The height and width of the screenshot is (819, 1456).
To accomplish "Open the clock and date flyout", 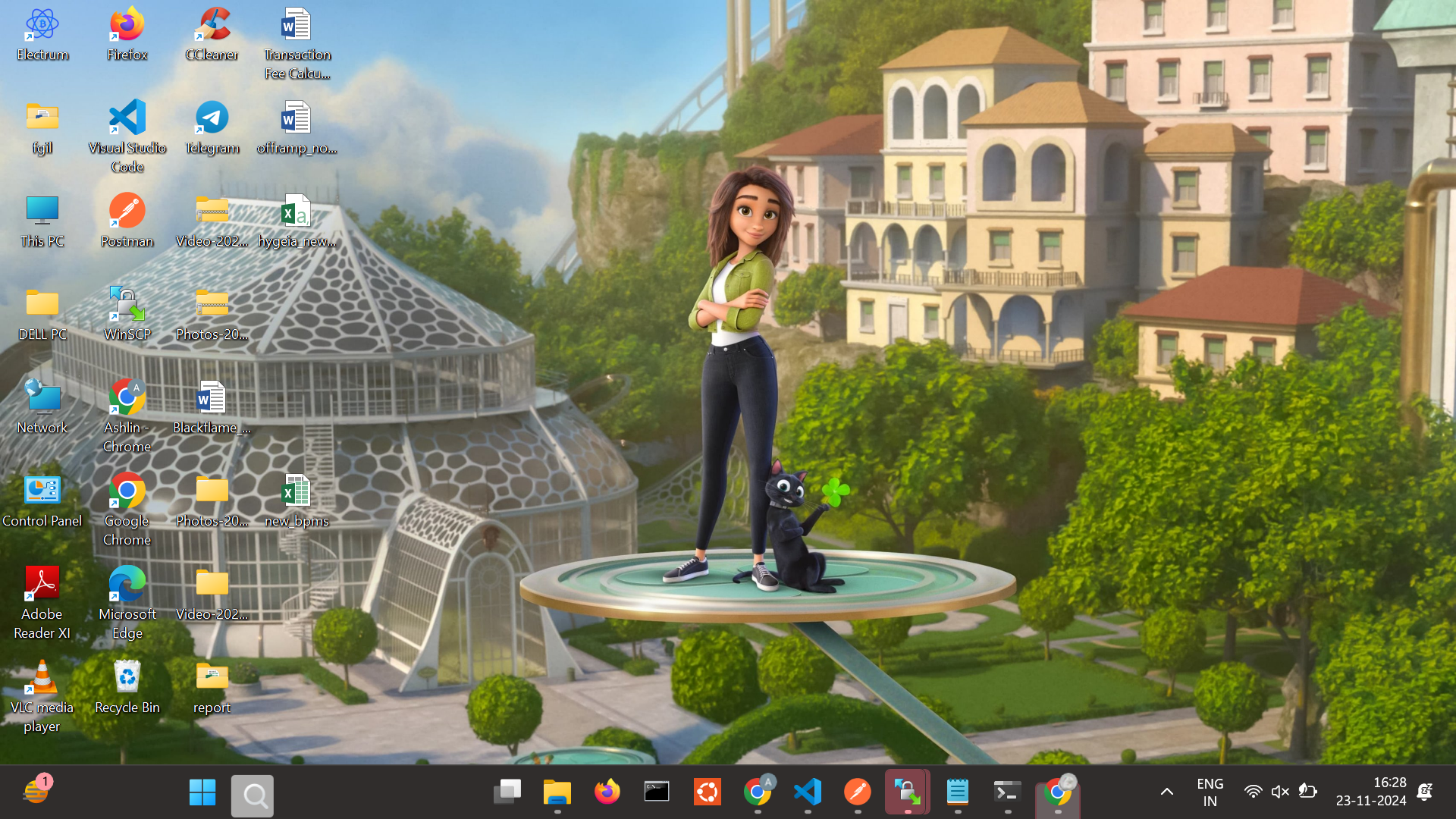I will tap(1370, 792).
